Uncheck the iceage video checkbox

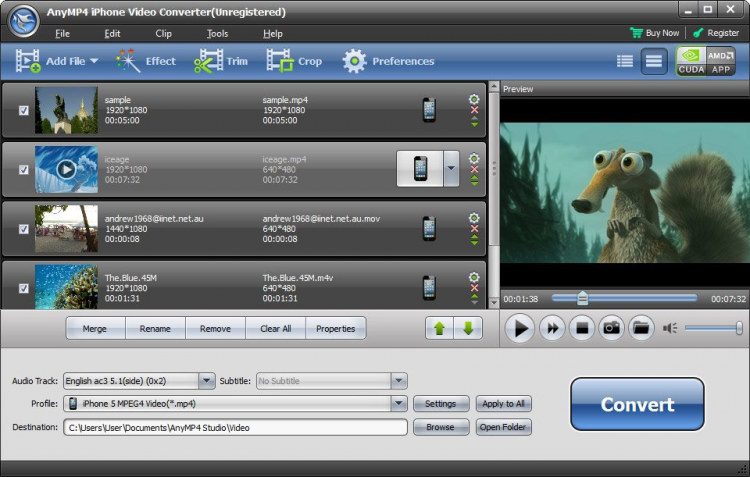coord(23,170)
